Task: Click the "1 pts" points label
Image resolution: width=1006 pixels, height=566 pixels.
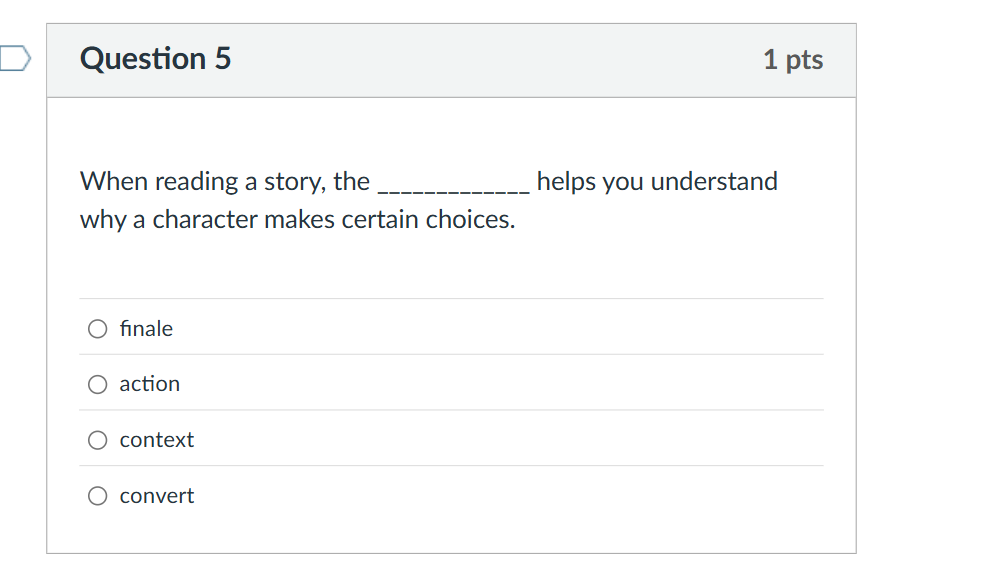Action: point(793,60)
